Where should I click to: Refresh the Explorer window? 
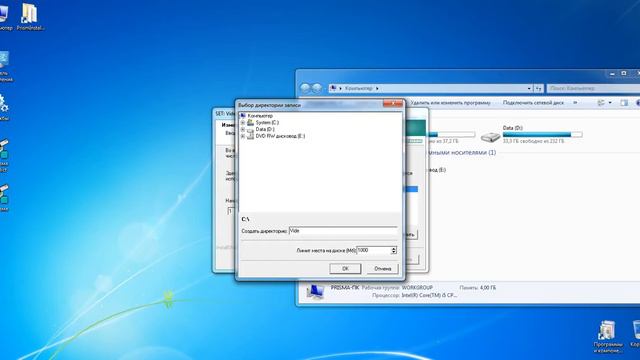coord(539,88)
